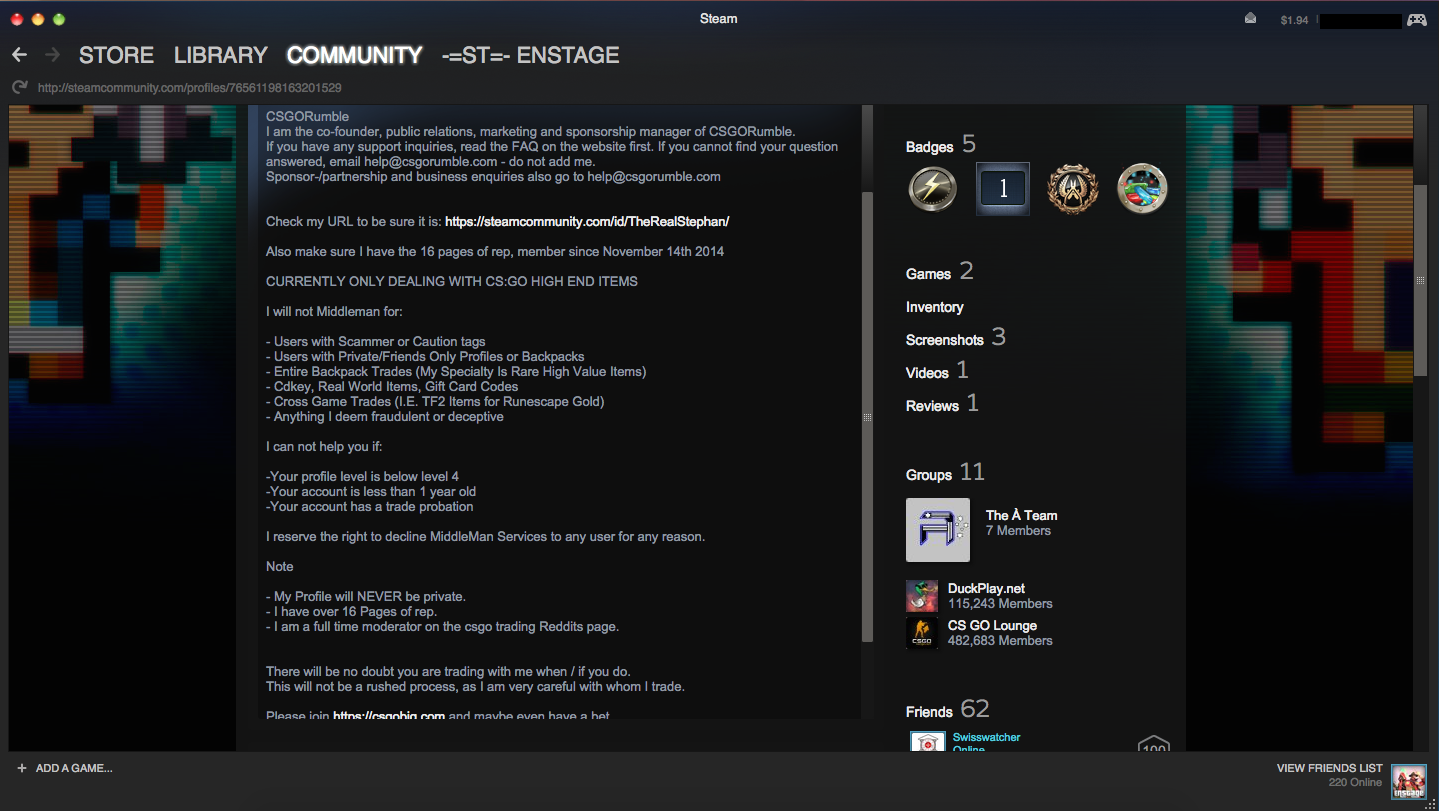The height and width of the screenshot is (811, 1439).
Task: Click the laurel wreath badge
Action: (x=1072, y=189)
